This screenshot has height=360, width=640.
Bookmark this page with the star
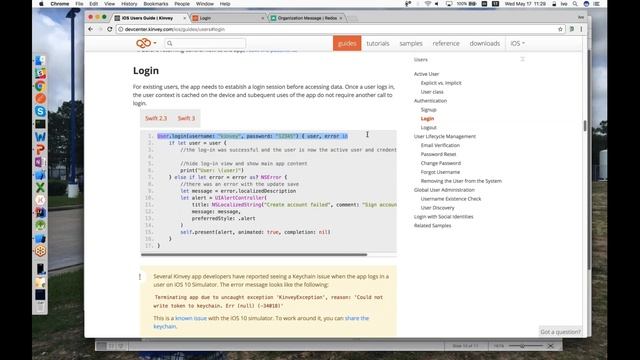[560, 29]
